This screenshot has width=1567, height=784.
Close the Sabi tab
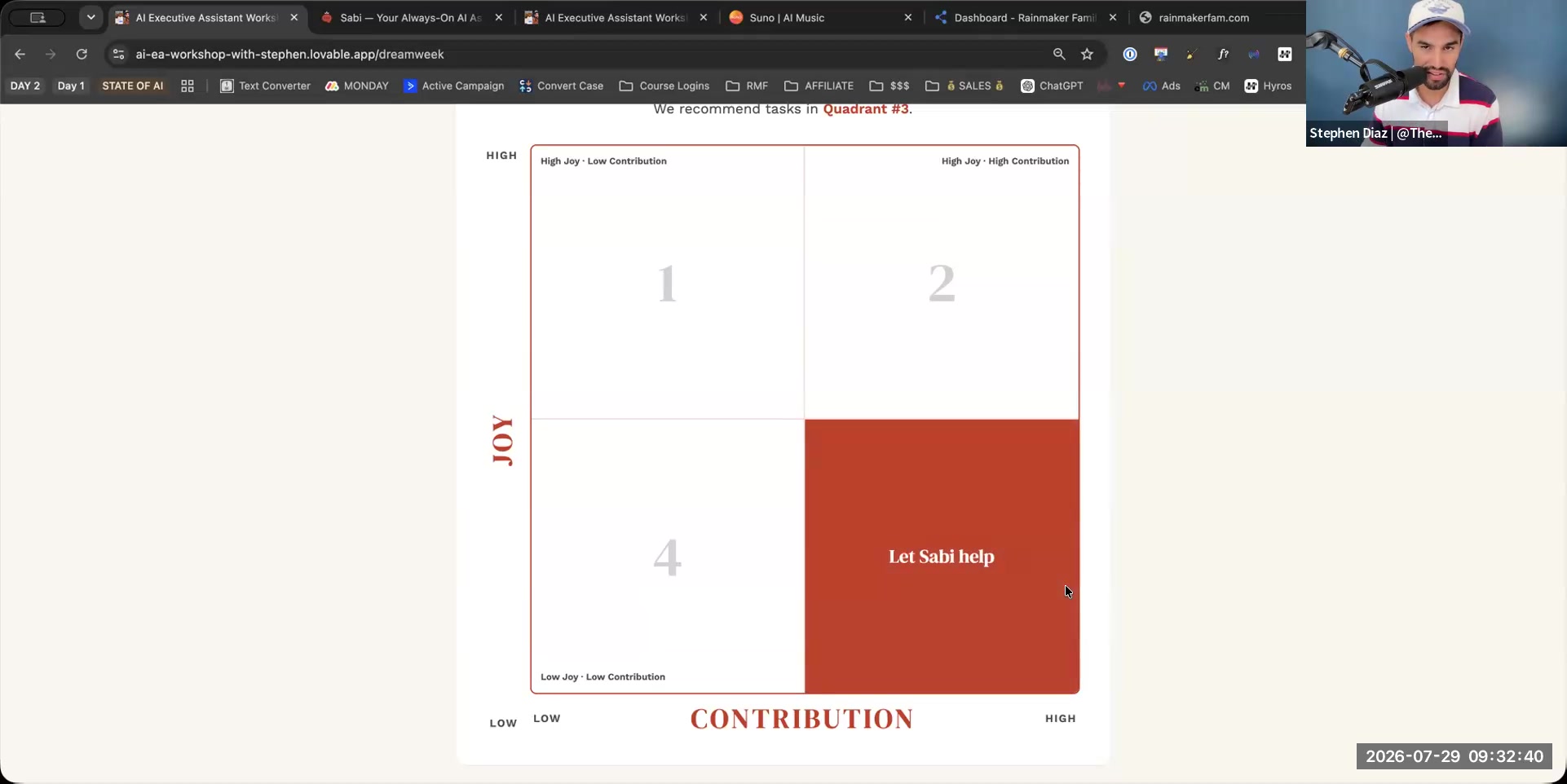[499, 17]
